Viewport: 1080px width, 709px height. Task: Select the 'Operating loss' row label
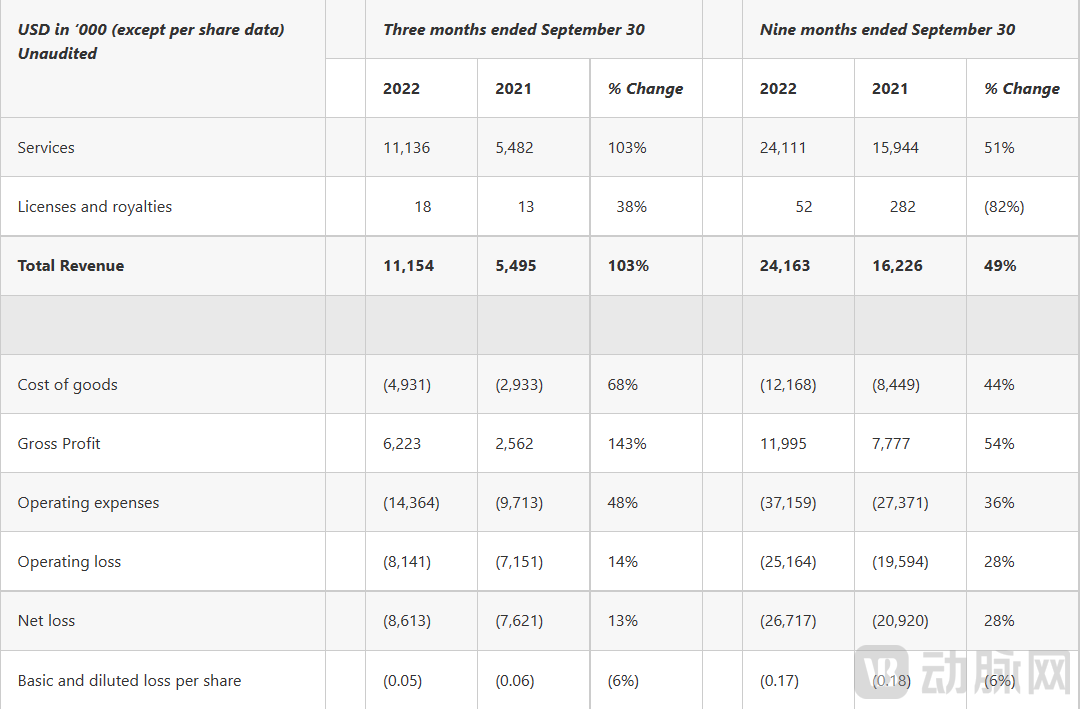pos(69,562)
